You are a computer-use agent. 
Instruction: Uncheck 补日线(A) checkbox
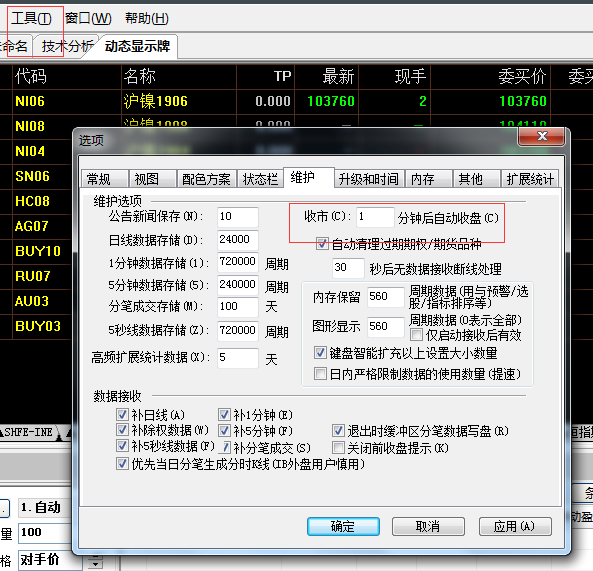(122, 414)
